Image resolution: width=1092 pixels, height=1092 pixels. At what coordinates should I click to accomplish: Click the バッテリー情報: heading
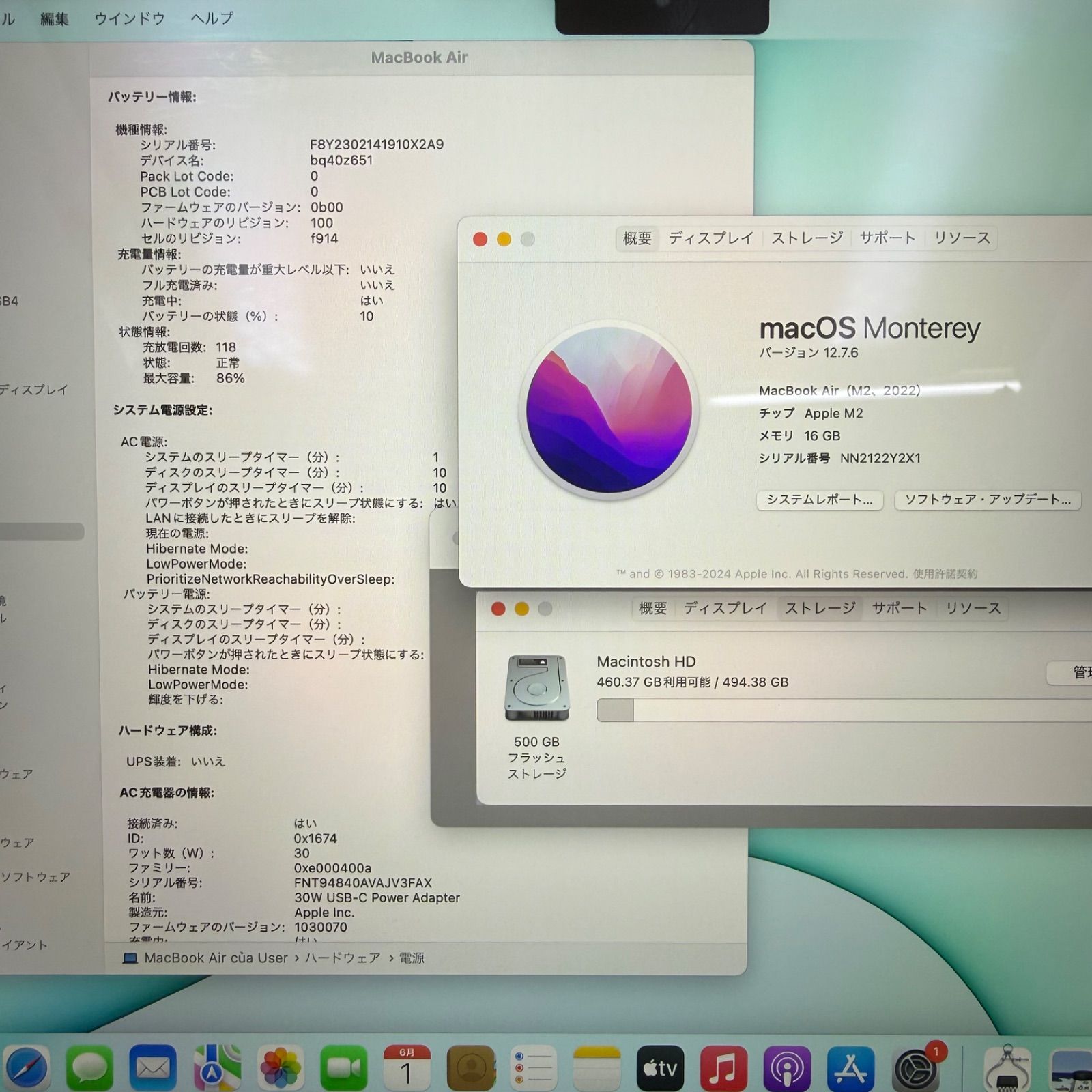pyautogui.click(x=152, y=97)
